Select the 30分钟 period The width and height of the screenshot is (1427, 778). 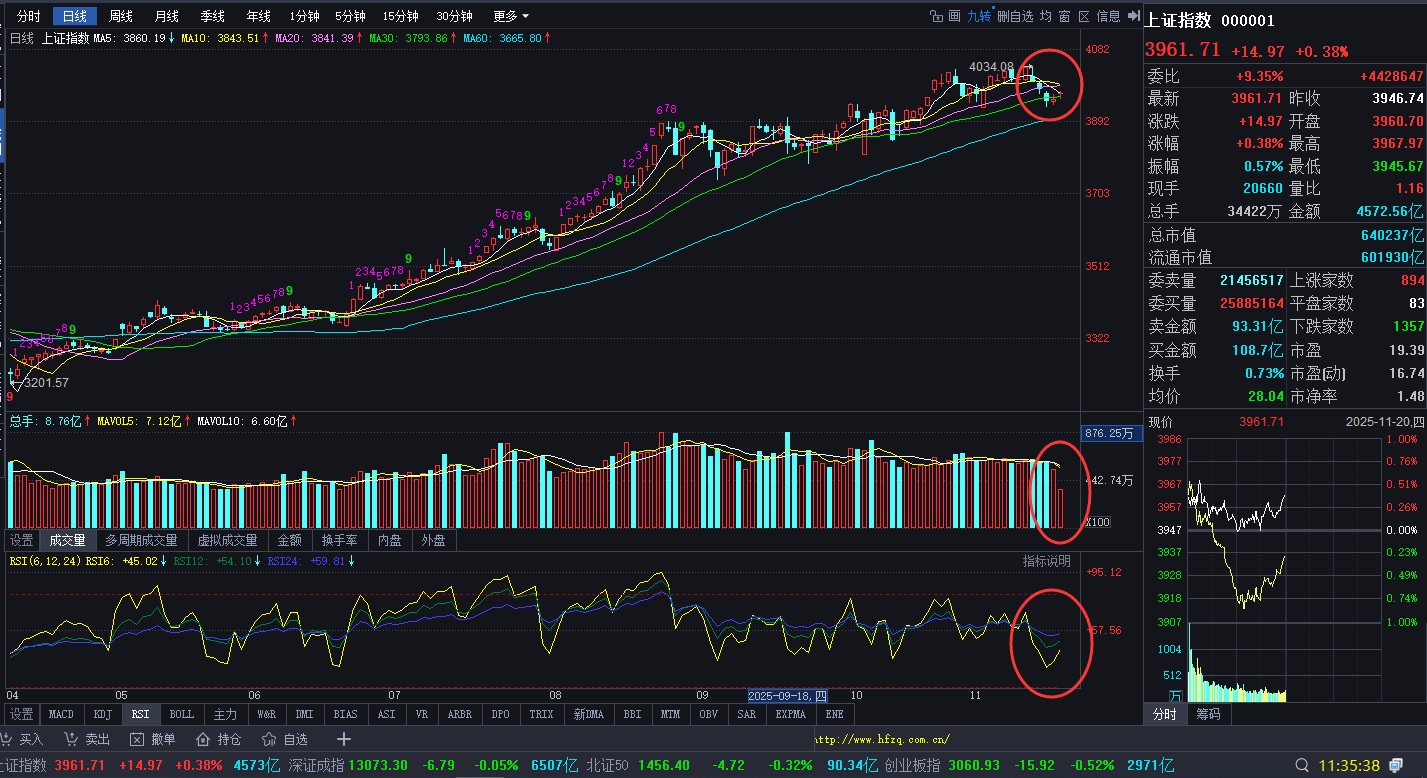click(x=454, y=16)
